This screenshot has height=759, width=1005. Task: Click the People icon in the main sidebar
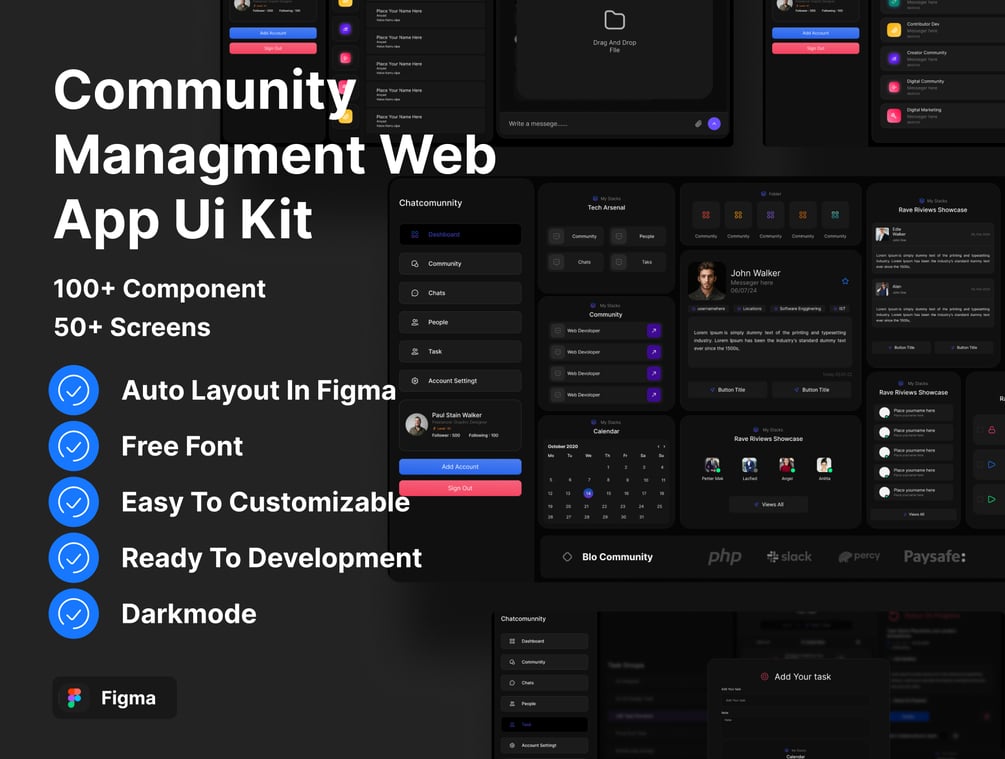(415, 322)
